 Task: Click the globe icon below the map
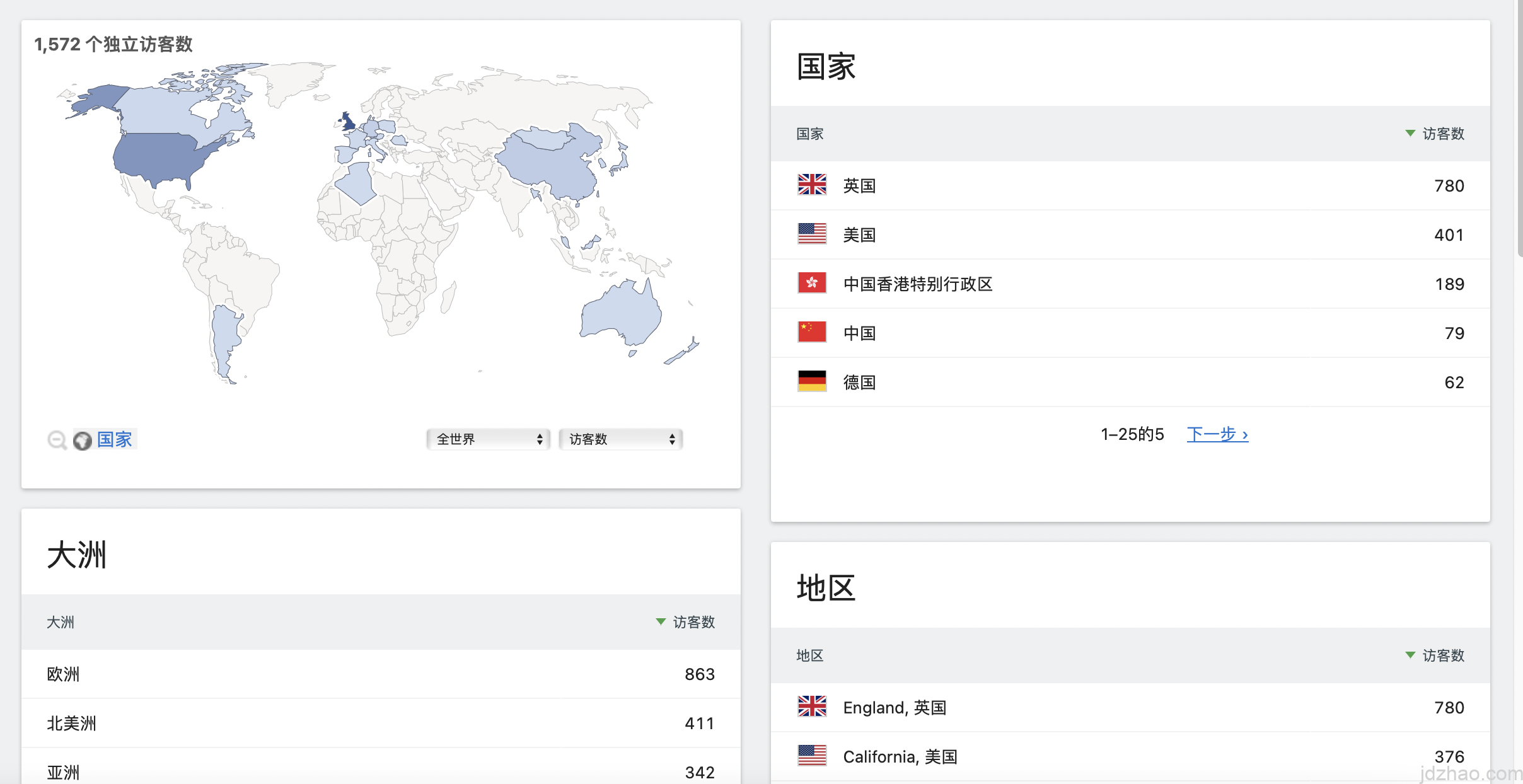tap(83, 441)
